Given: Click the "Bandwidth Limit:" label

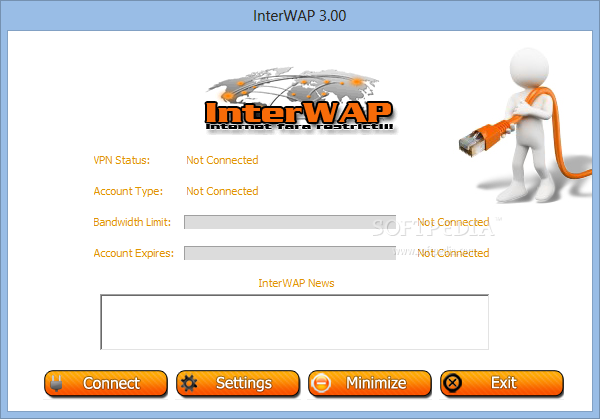Looking at the screenshot, I should [132, 222].
